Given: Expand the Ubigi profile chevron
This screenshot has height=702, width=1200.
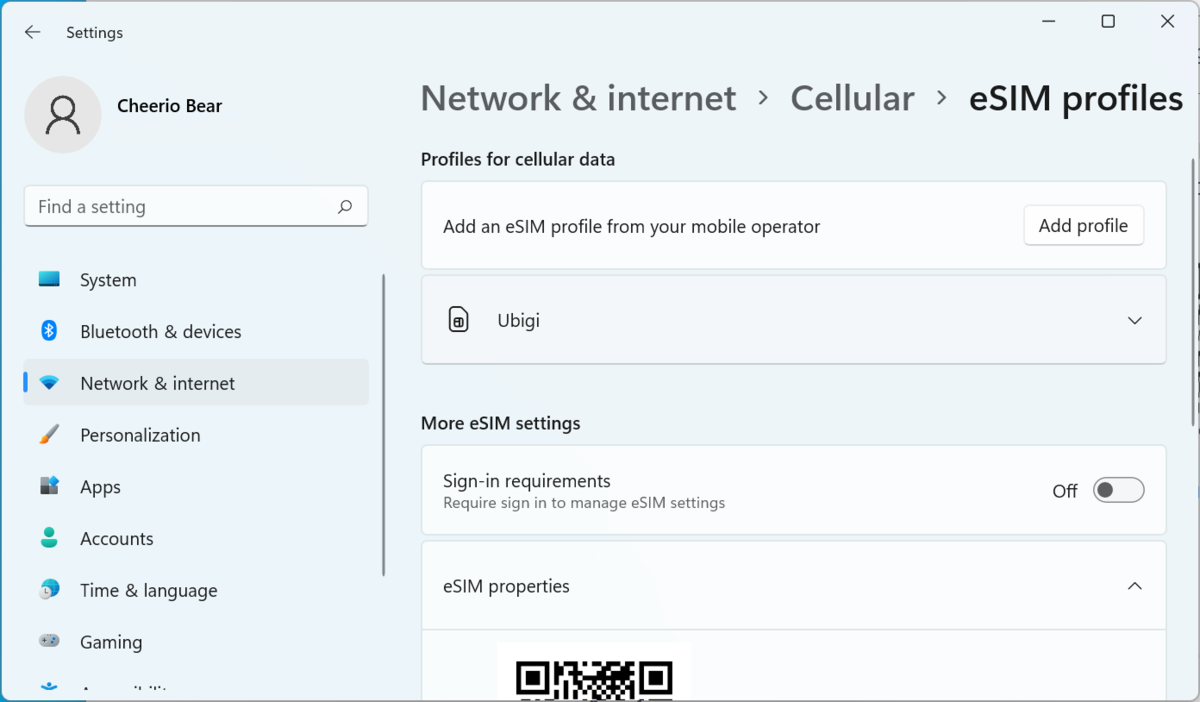Looking at the screenshot, I should pos(1134,321).
